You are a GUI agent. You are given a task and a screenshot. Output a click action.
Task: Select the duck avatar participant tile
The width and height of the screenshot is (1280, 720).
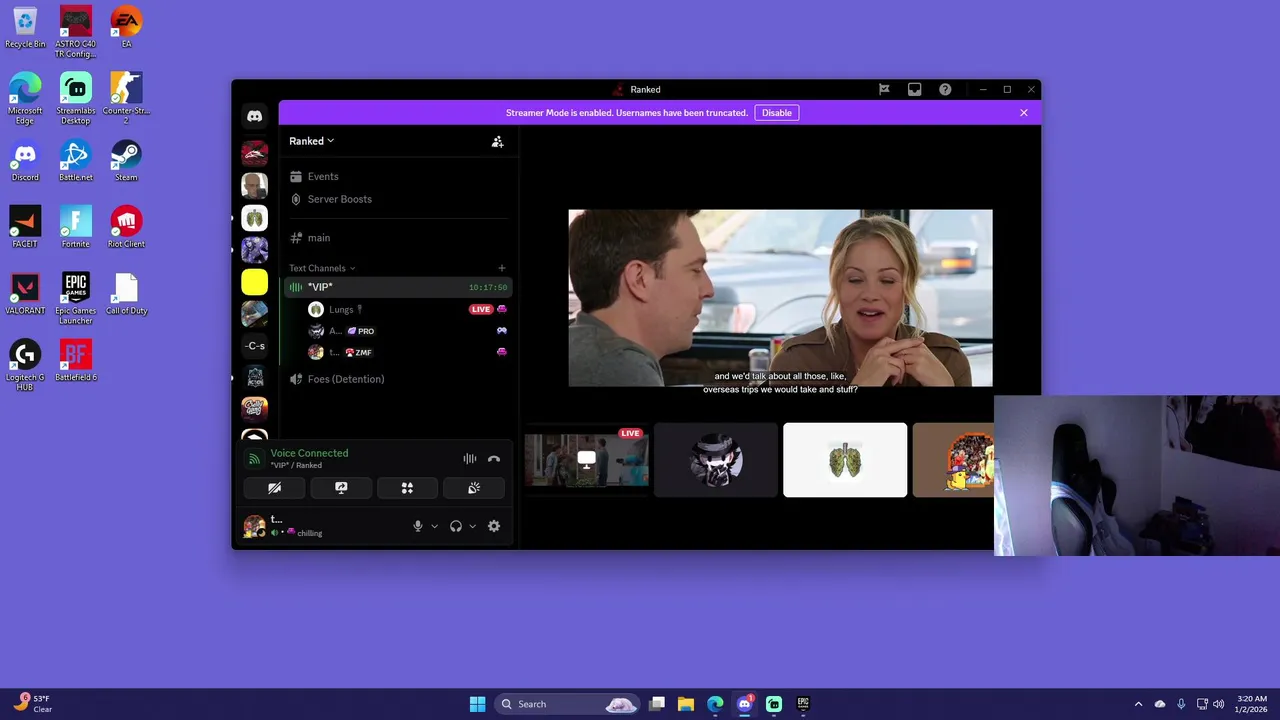[x=953, y=460]
